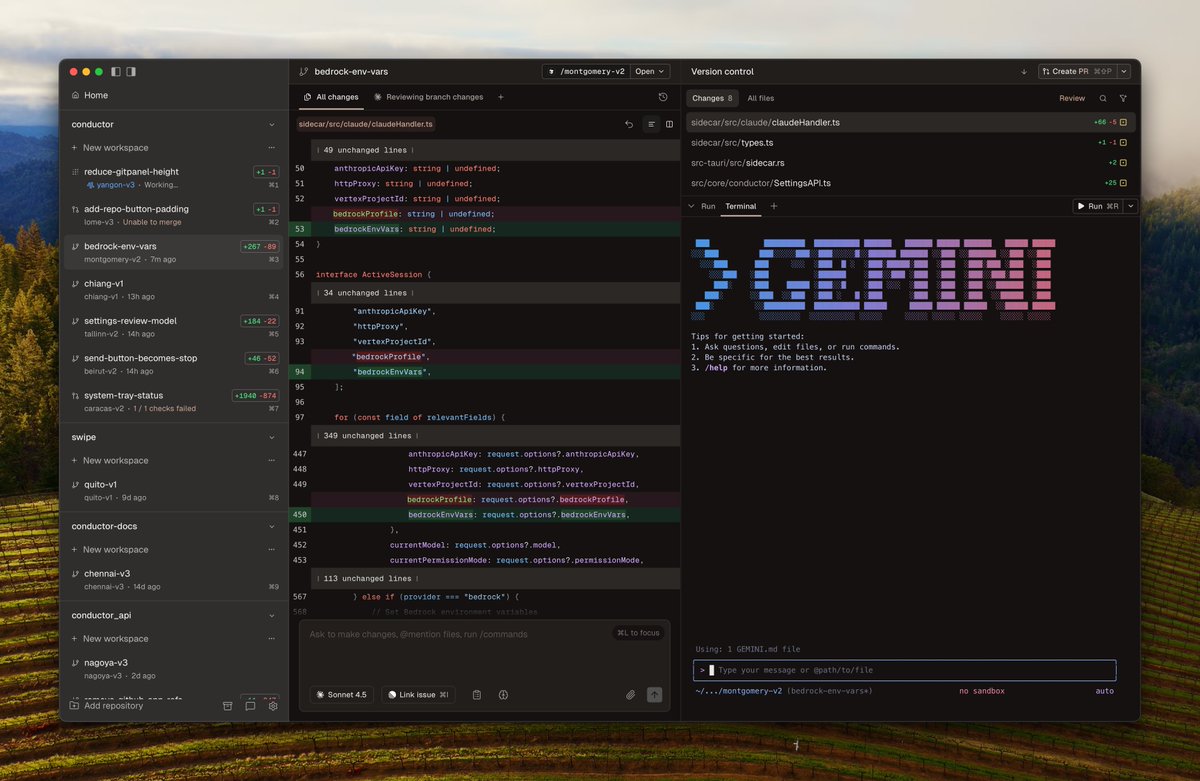The image size is (1200, 781).
Task: Open the search icon in Version control panel
Action: tap(1105, 98)
